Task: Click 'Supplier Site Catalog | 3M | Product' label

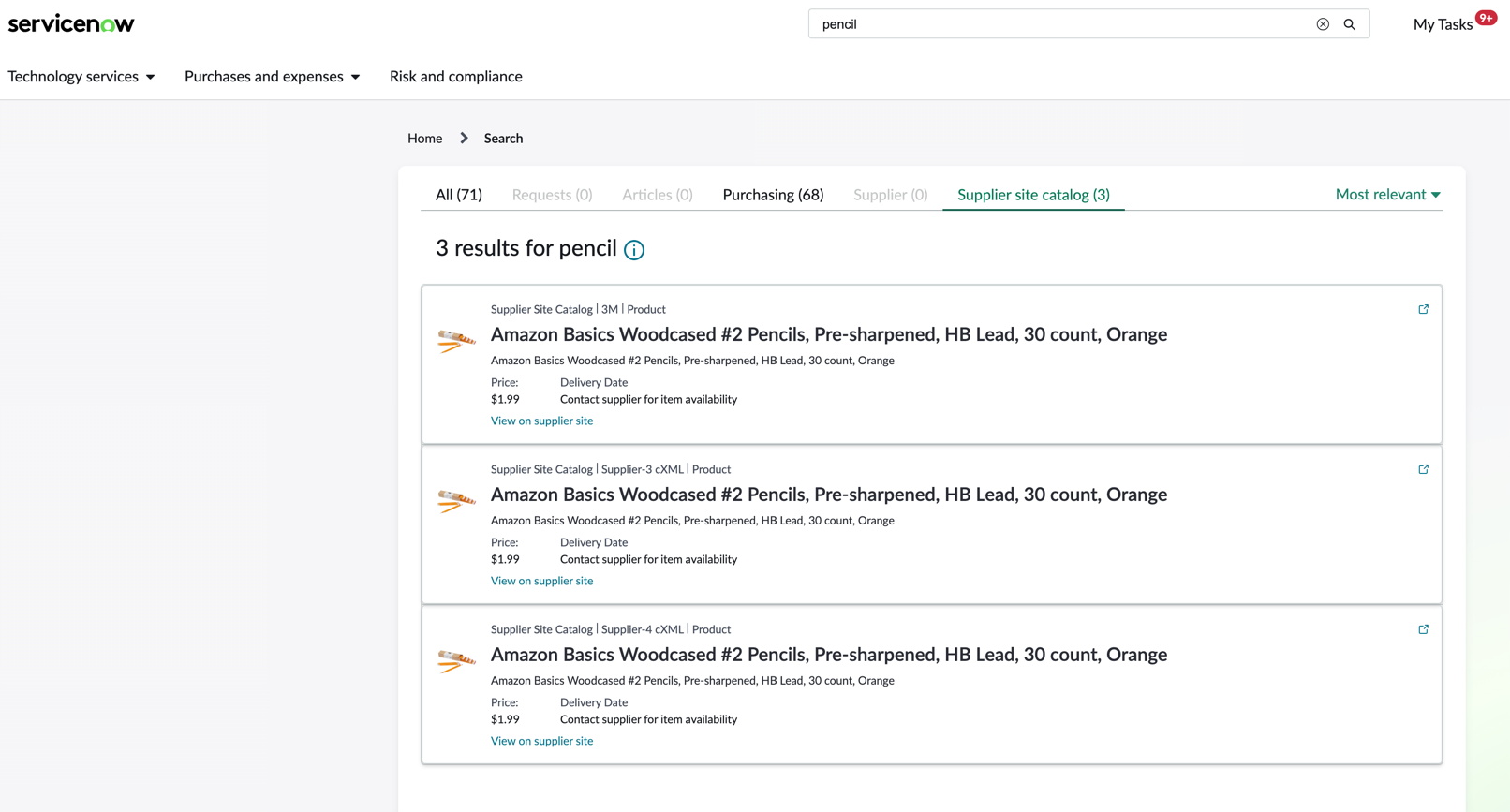Action: pyautogui.click(x=578, y=309)
